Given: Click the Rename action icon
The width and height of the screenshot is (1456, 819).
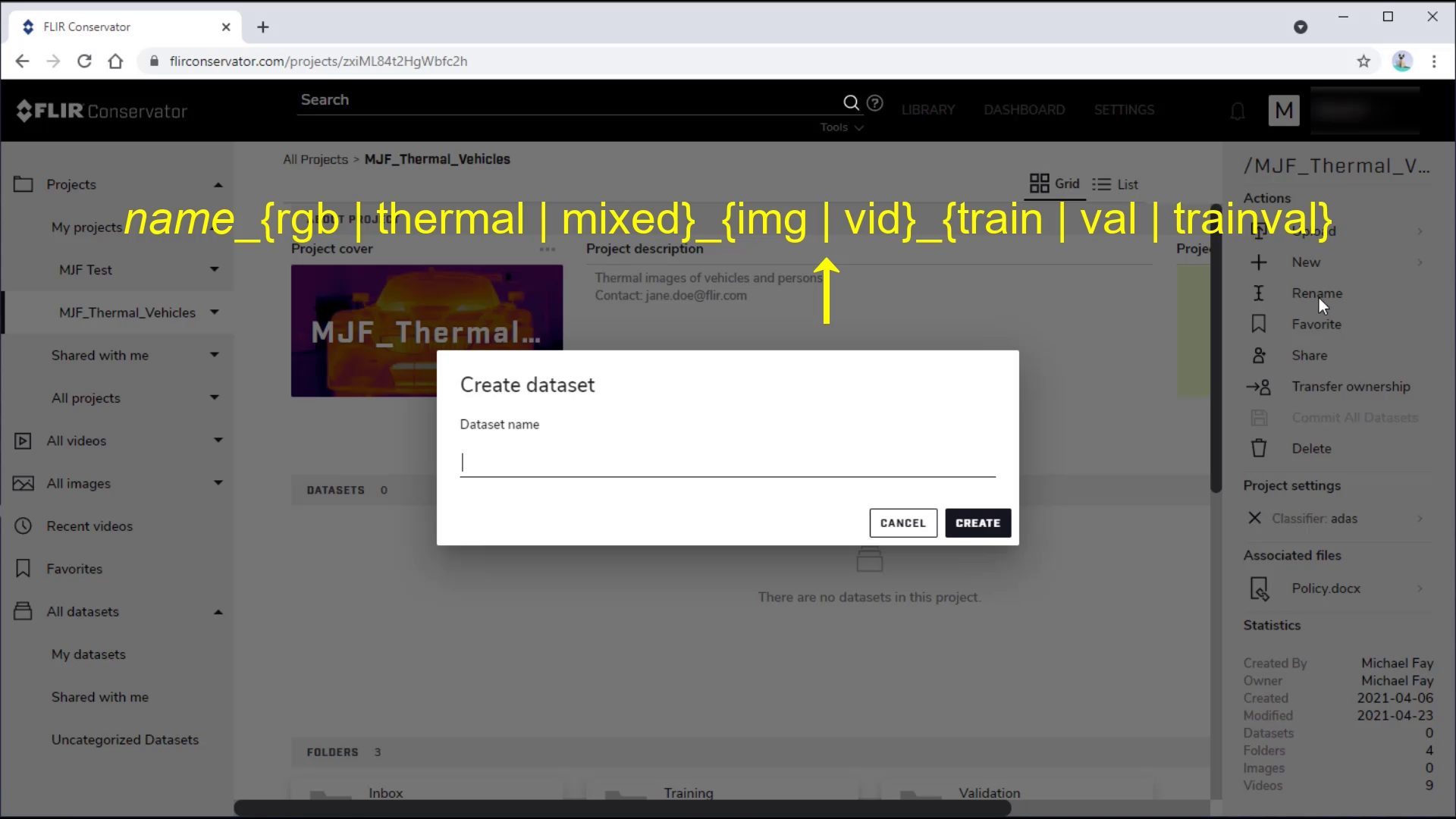Looking at the screenshot, I should pos(1262,293).
